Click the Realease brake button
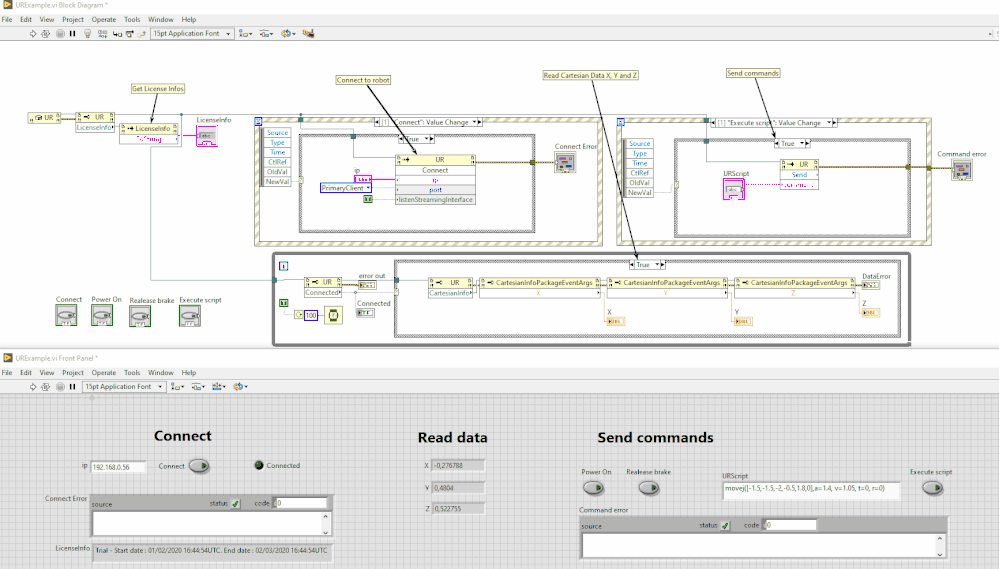This screenshot has width=999, height=569. pyautogui.click(x=650, y=488)
